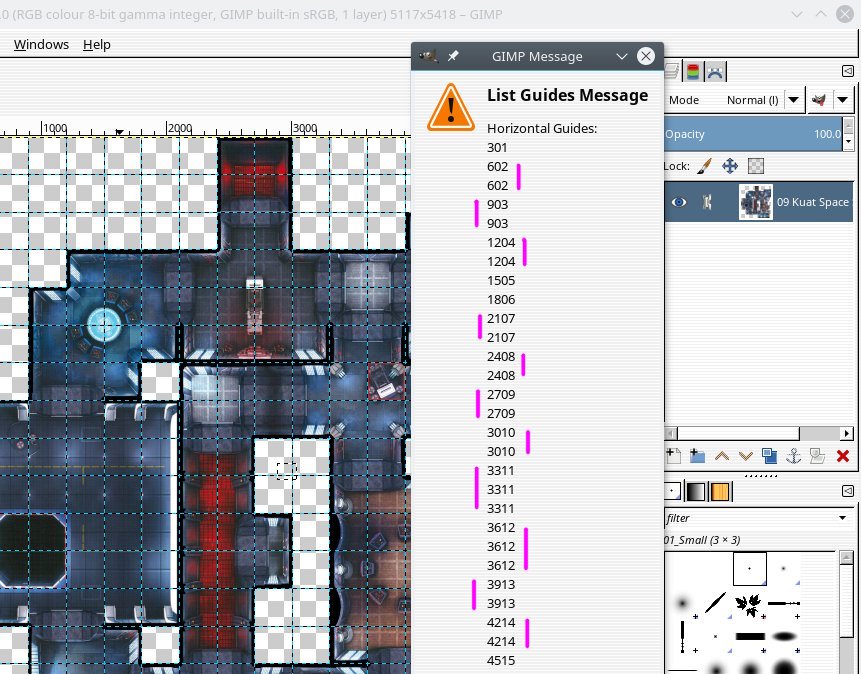Switch to the Brushes tab
The width and height of the screenshot is (861, 674).
[672, 491]
